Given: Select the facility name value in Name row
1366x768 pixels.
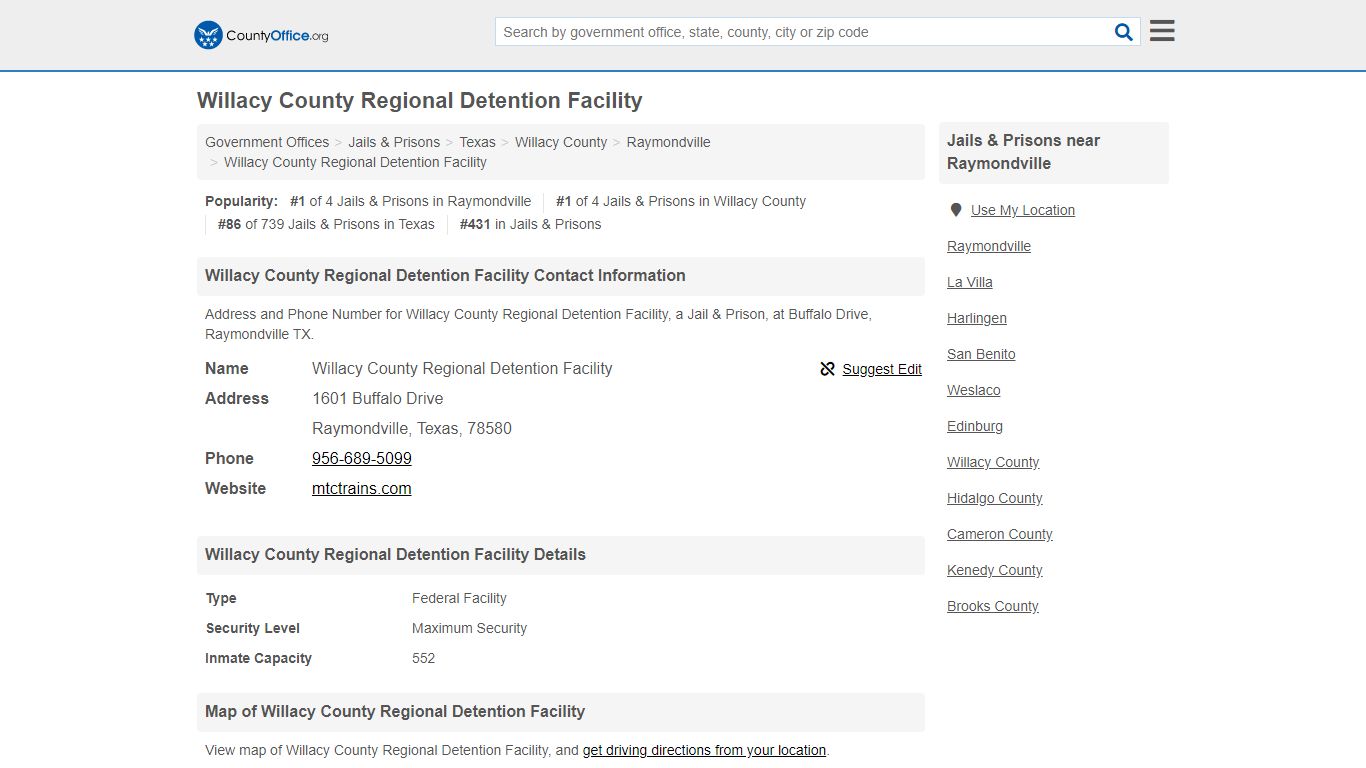Looking at the screenshot, I should (x=462, y=368).
